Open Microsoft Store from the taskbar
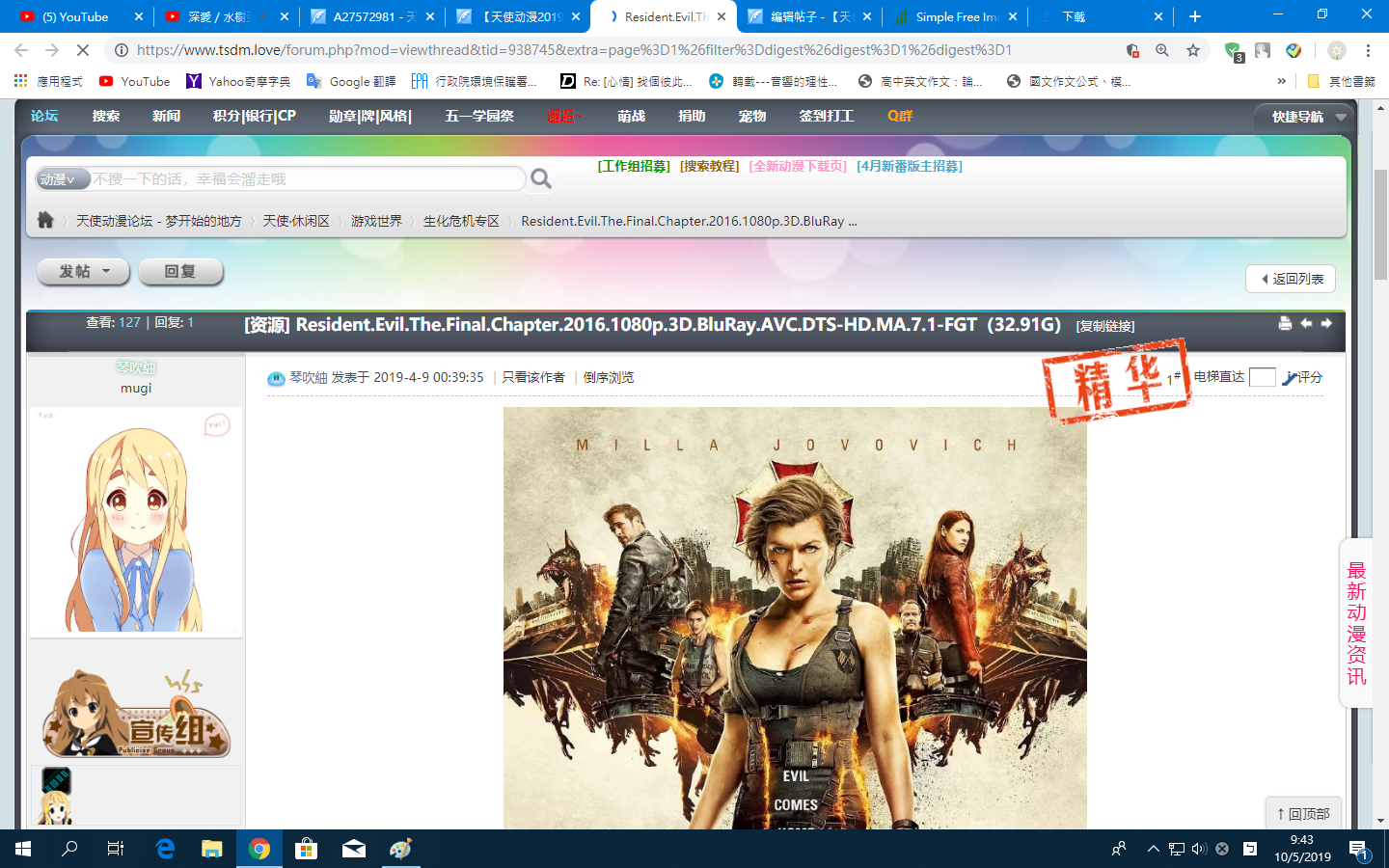The width and height of the screenshot is (1389, 868). [306, 849]
